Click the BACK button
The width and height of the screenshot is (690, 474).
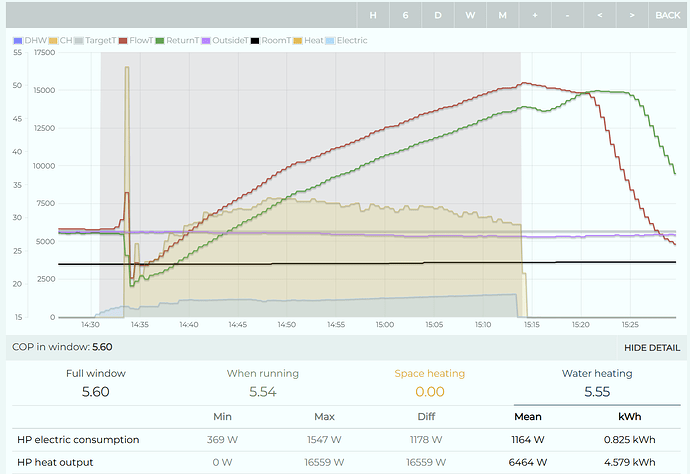(668, 15)
